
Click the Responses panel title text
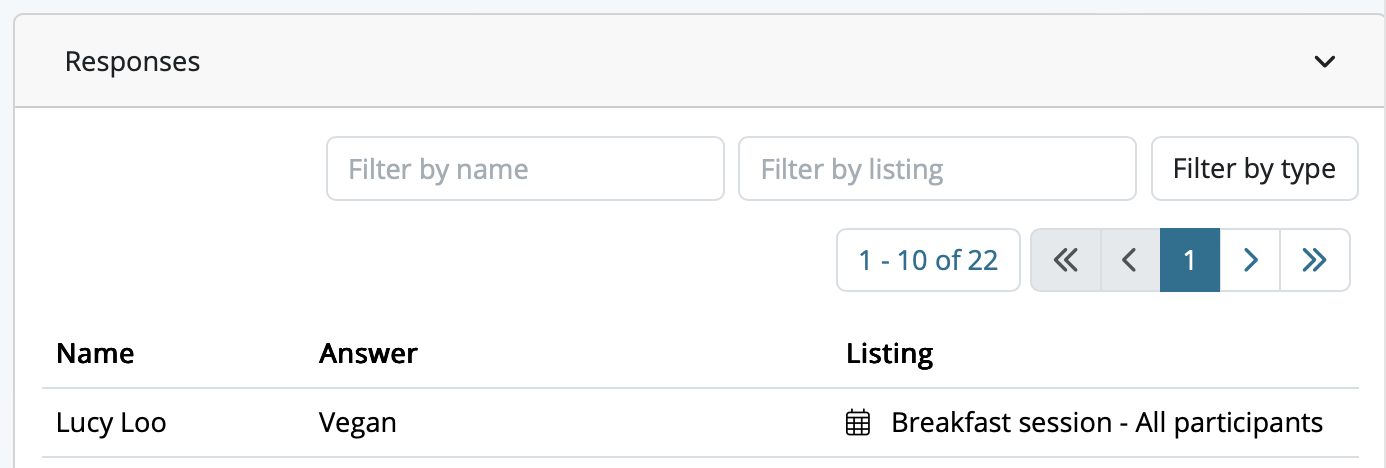point(132,62)
